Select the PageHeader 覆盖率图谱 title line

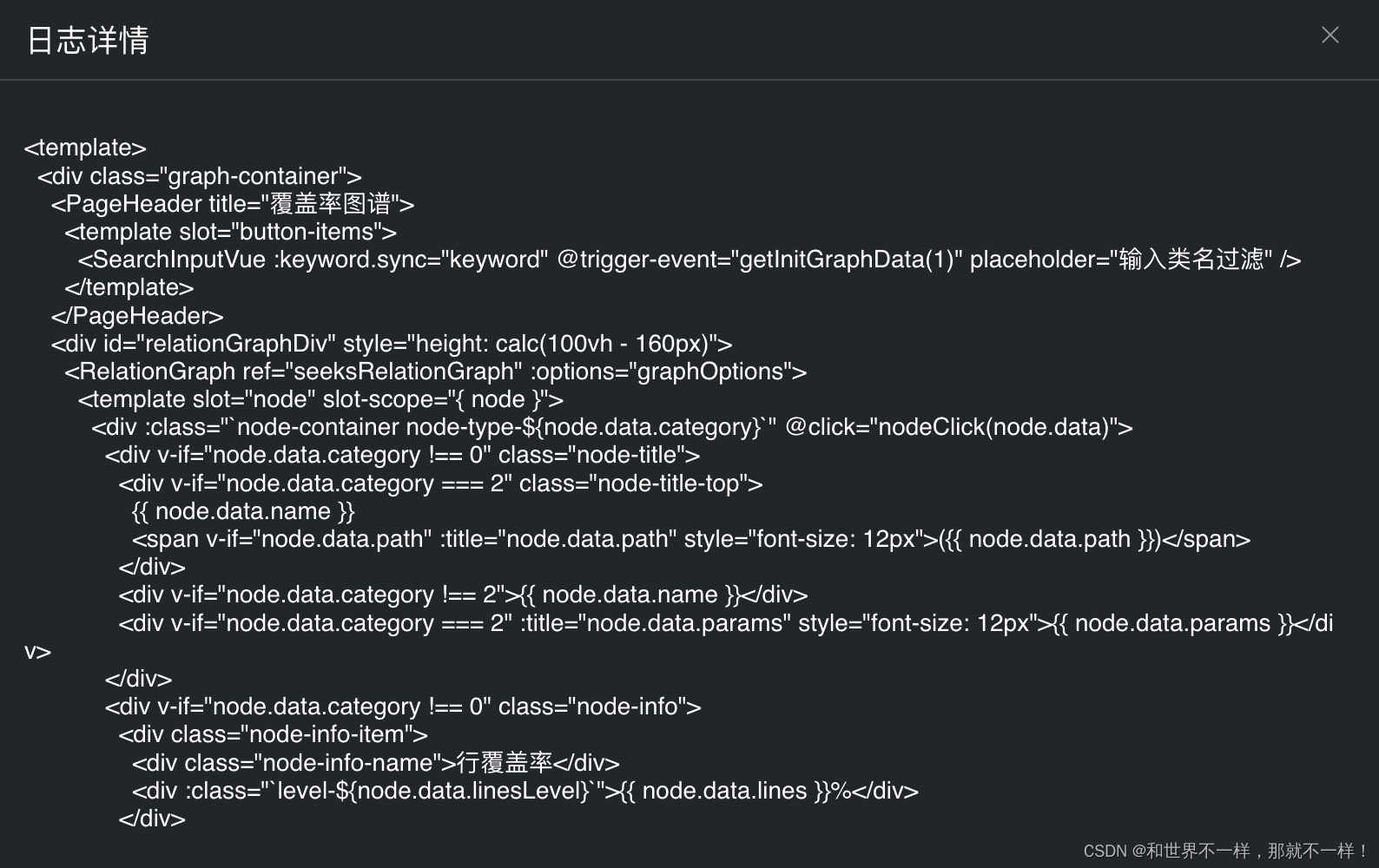tap(233, 204)
